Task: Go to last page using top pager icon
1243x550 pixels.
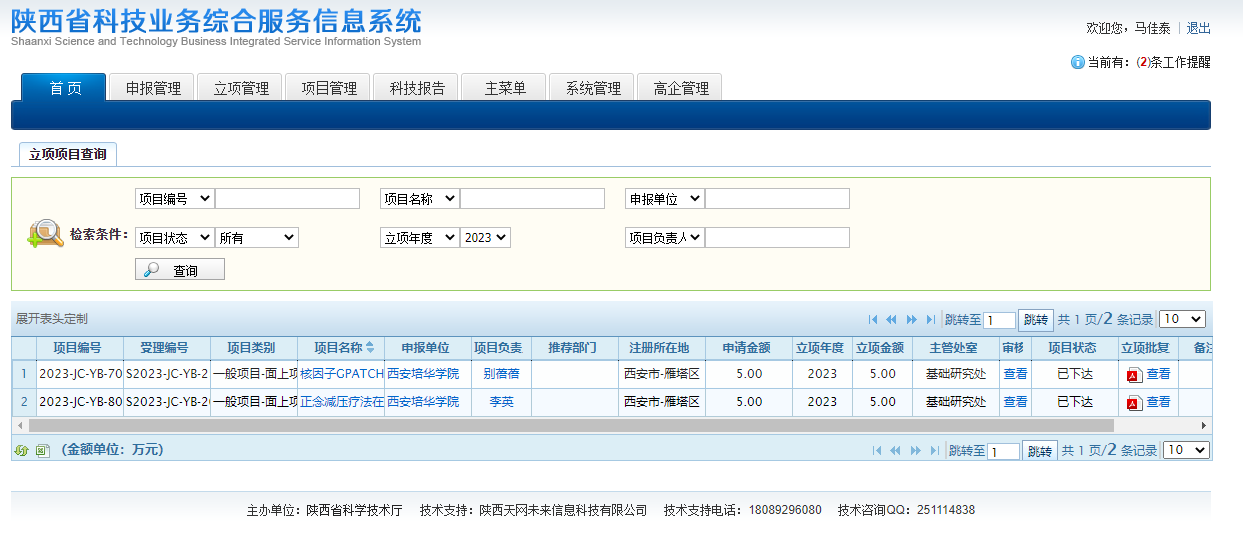Action: pos(931,320)
